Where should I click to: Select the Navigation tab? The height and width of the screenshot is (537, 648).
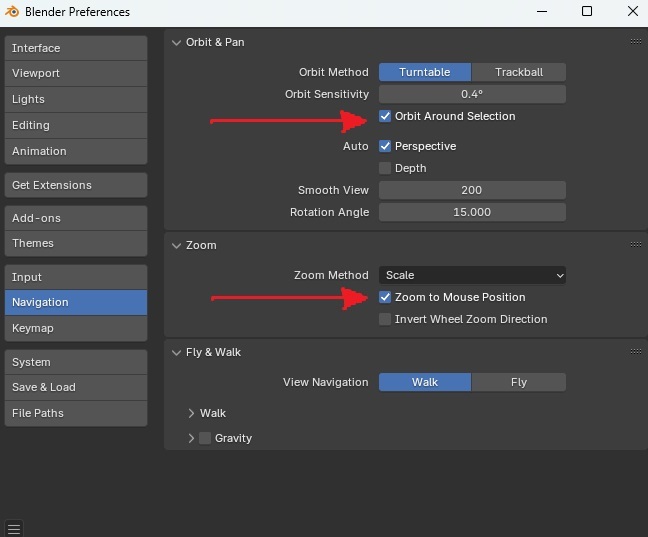76,303
